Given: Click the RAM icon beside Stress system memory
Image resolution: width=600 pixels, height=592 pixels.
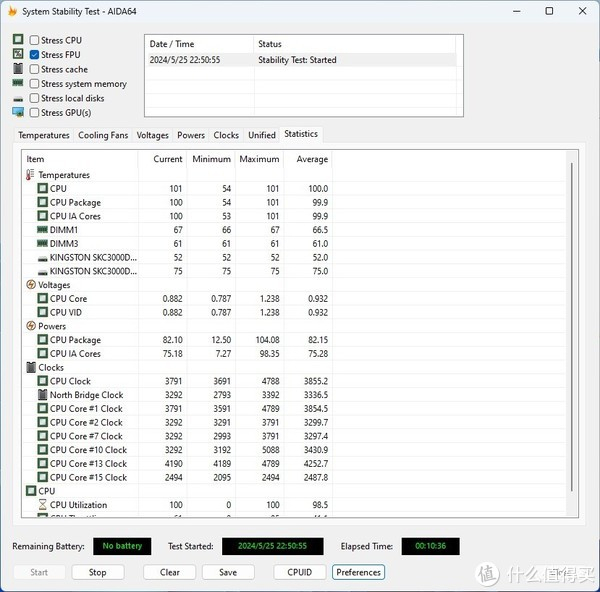Looking at the screenshot, I should pyautogui.click(x=18, y=83).
